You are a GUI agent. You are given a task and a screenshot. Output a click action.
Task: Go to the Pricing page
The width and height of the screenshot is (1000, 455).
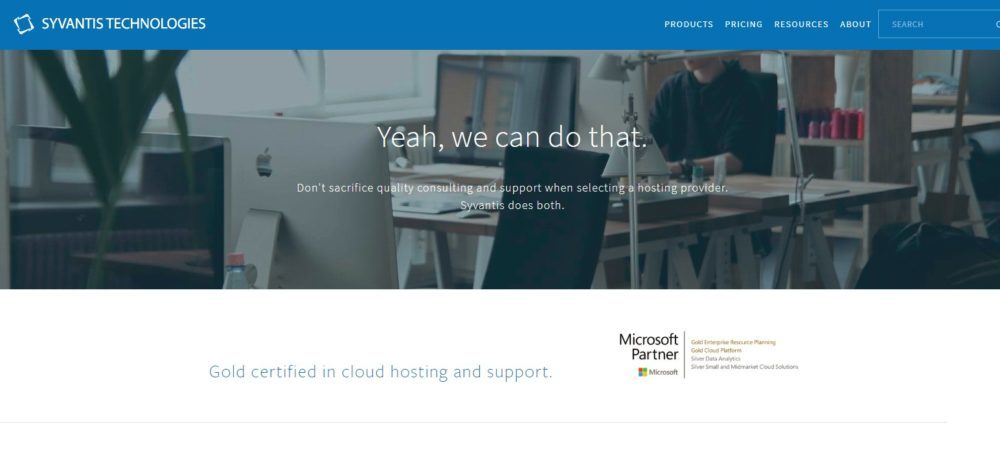[743, 24]
